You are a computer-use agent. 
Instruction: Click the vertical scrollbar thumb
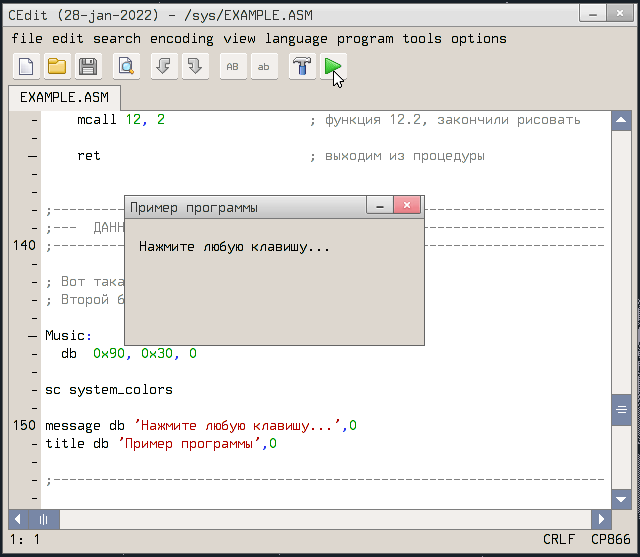(621, 410)
